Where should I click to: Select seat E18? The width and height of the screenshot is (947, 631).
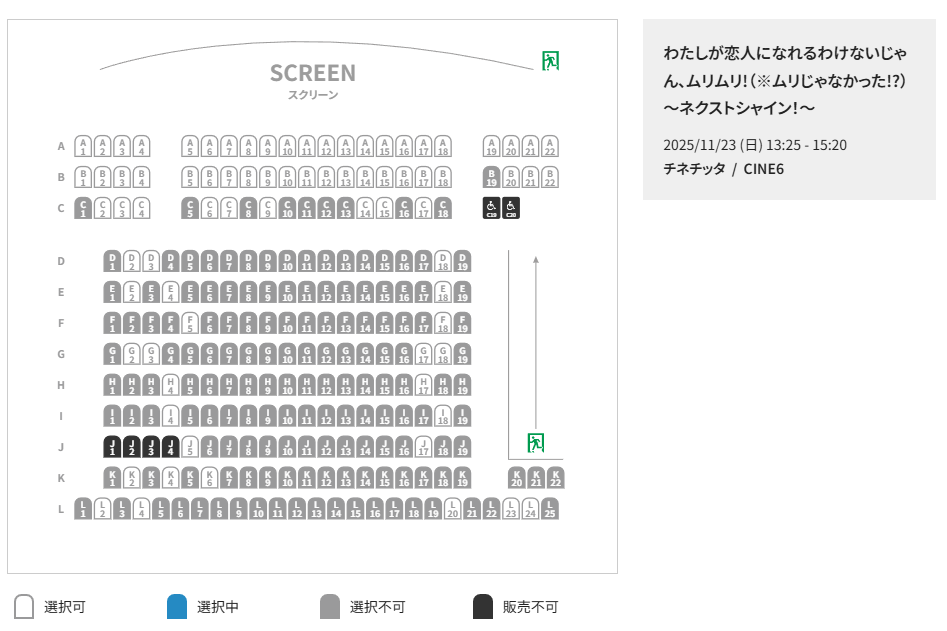442,292
